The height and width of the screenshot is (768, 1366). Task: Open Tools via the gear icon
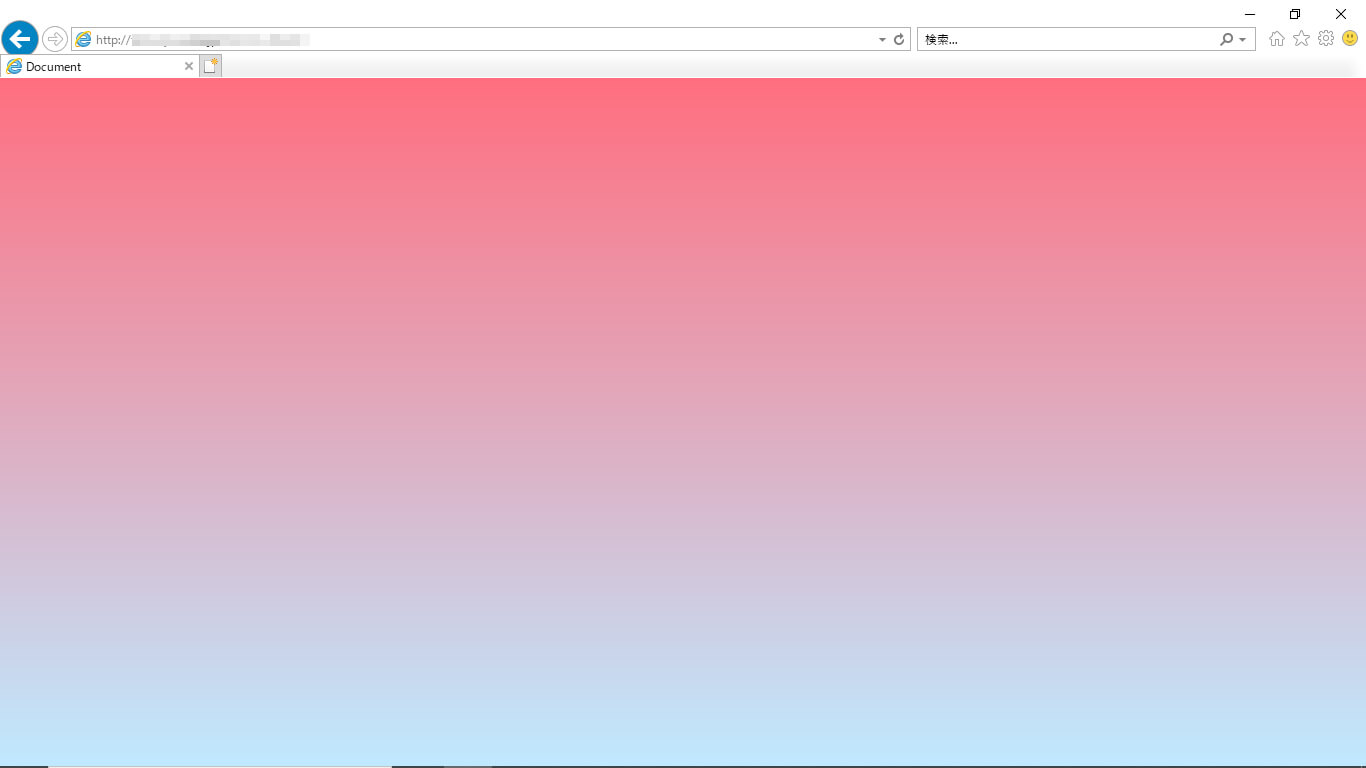1326,38
